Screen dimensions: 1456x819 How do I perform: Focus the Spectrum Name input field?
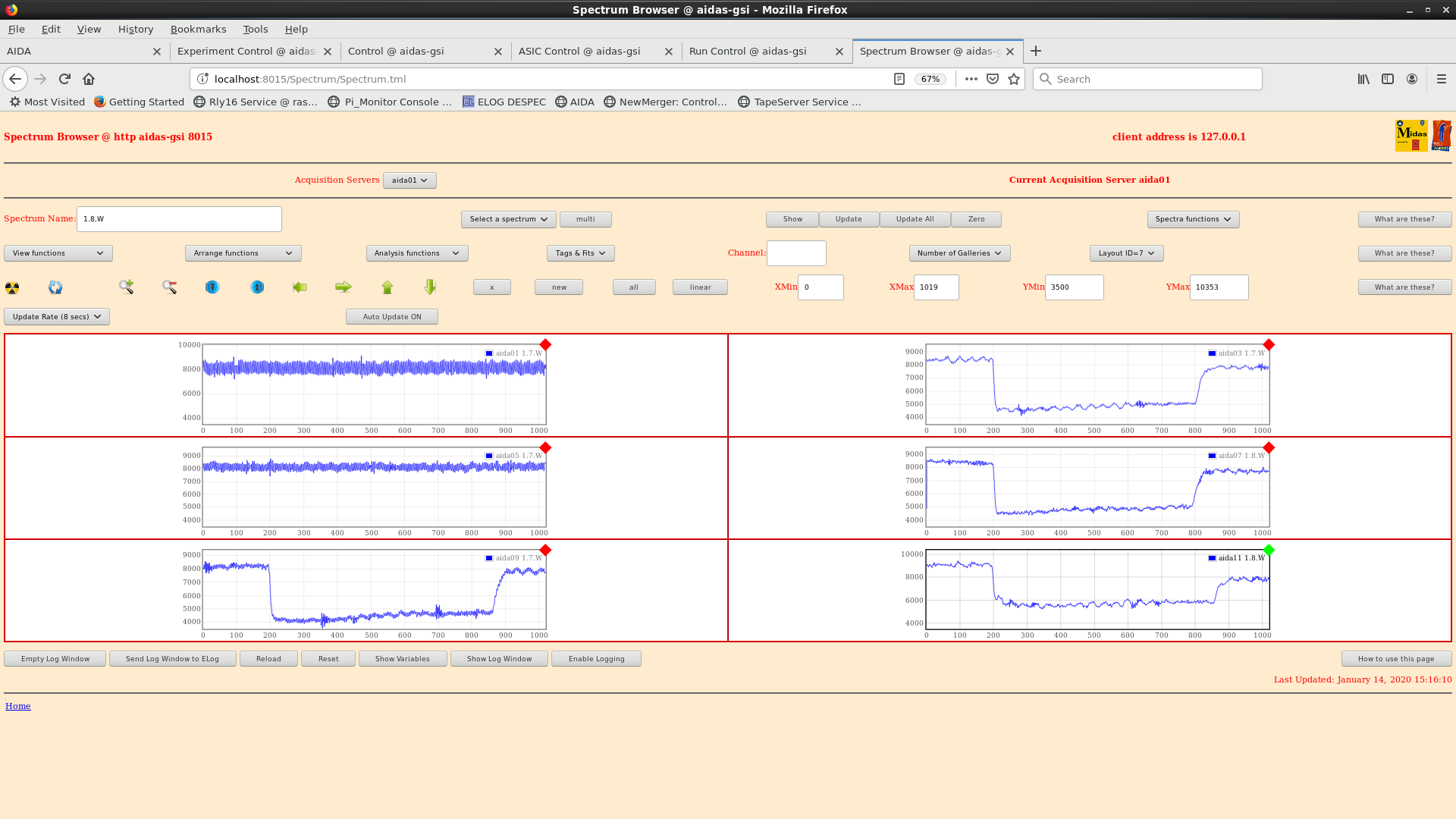coord(179,219)
